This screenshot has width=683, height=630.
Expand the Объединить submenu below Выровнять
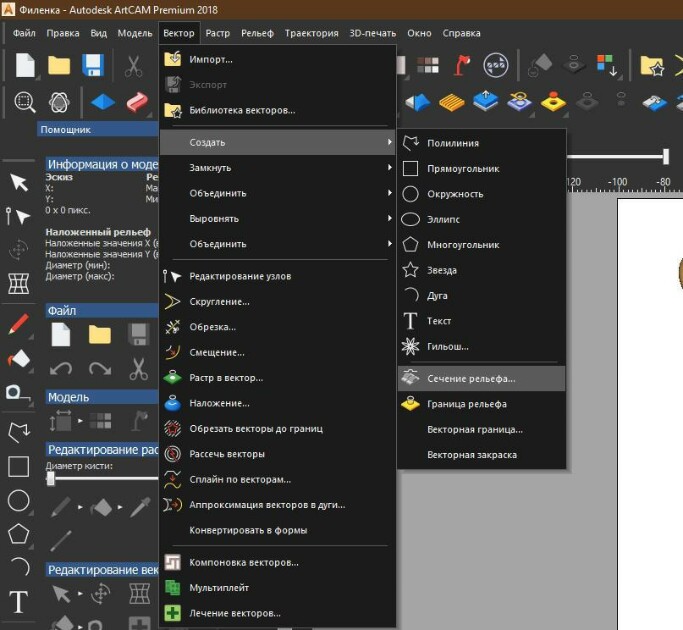[x=277, y=244]
